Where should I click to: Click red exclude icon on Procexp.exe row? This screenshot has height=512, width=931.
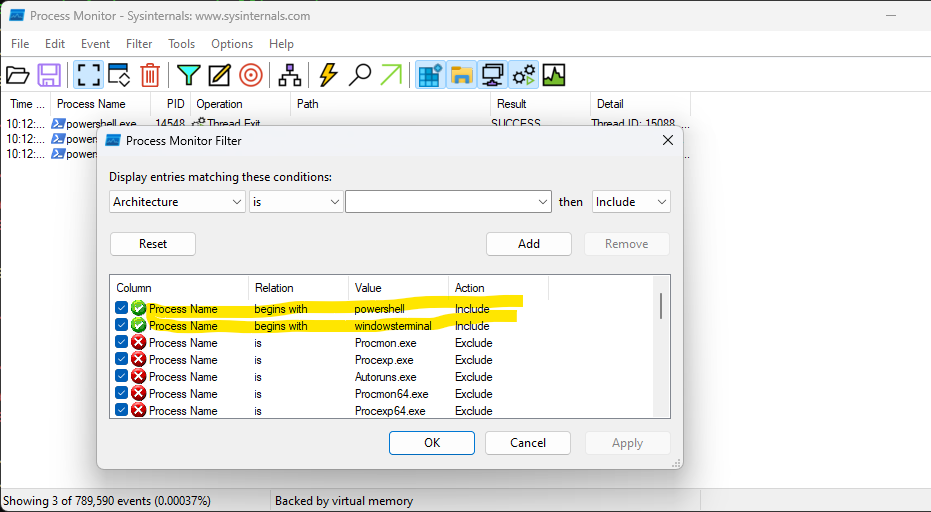(138, 359)
